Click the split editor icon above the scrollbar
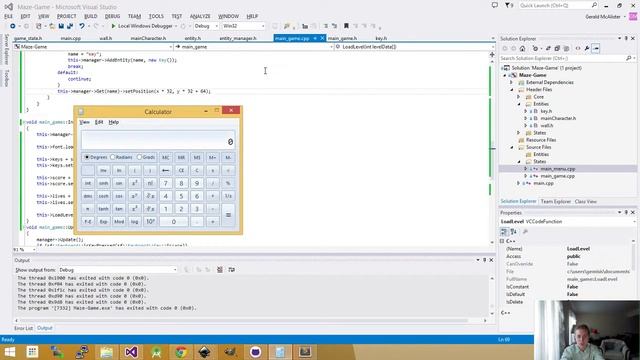The height and width of the screenshot is (360, 640). pos(492,54)
